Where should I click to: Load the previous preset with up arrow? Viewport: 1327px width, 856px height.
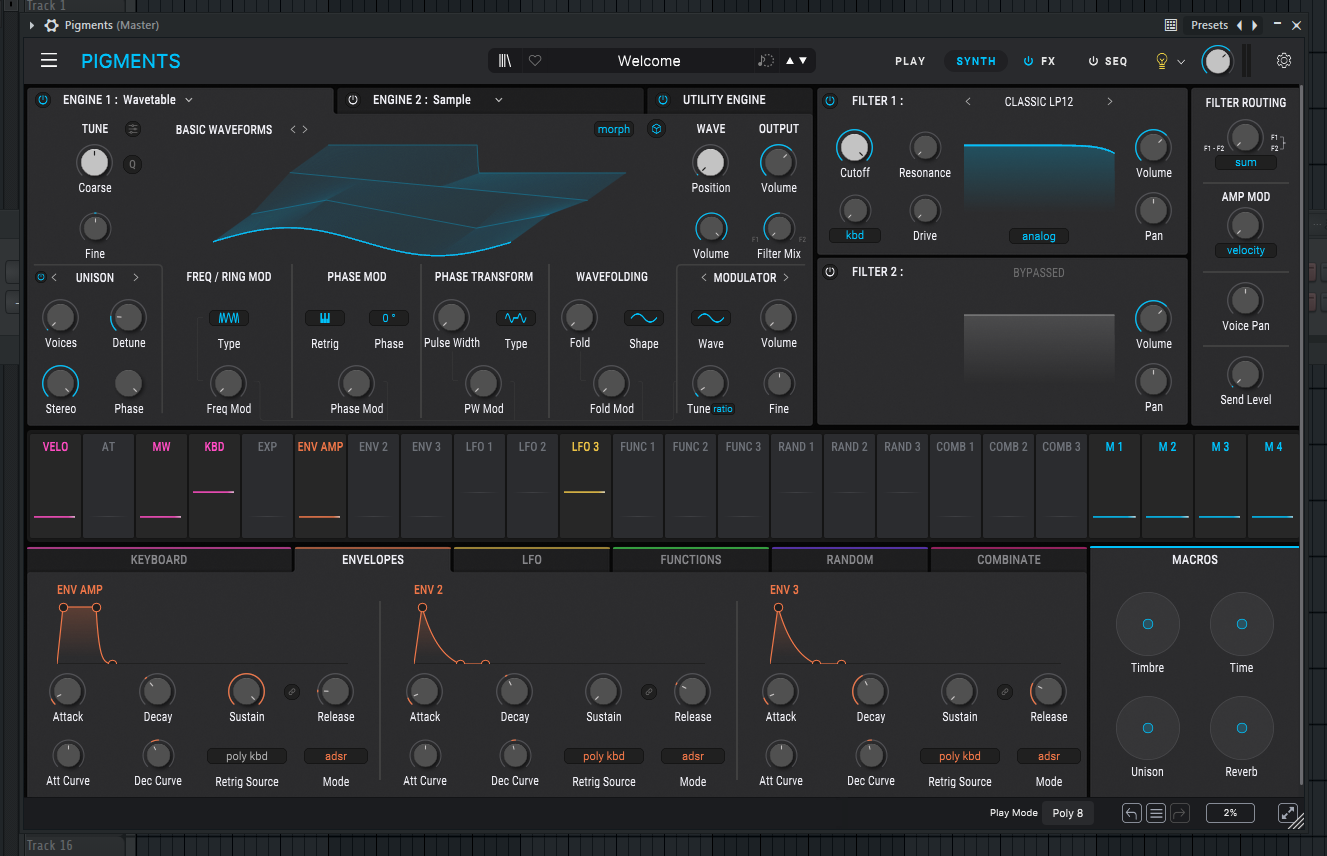pyautogui.click(x=790, y=61)
